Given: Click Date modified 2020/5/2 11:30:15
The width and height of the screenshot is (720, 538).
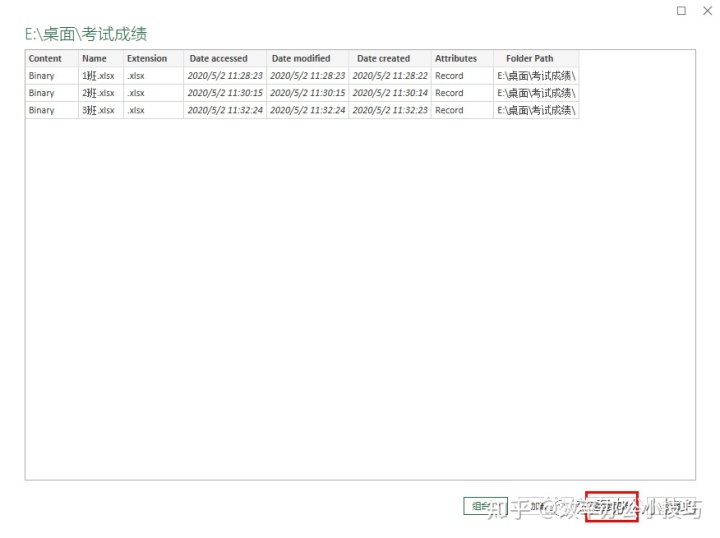Looking at the screenshot, I should [x=307, y=93].
